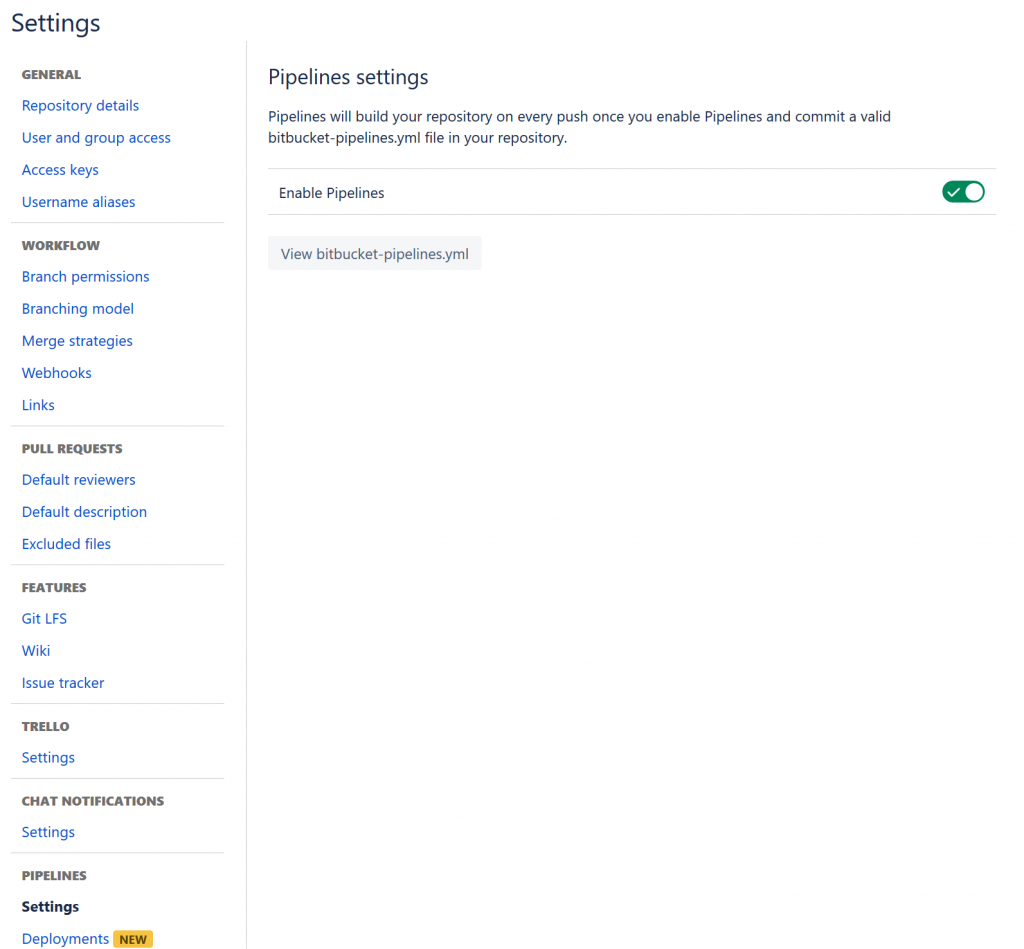The height and width of the screenshot is (949, 1024).
Task: Open Wiki feature settings
Action: [36, 651]
